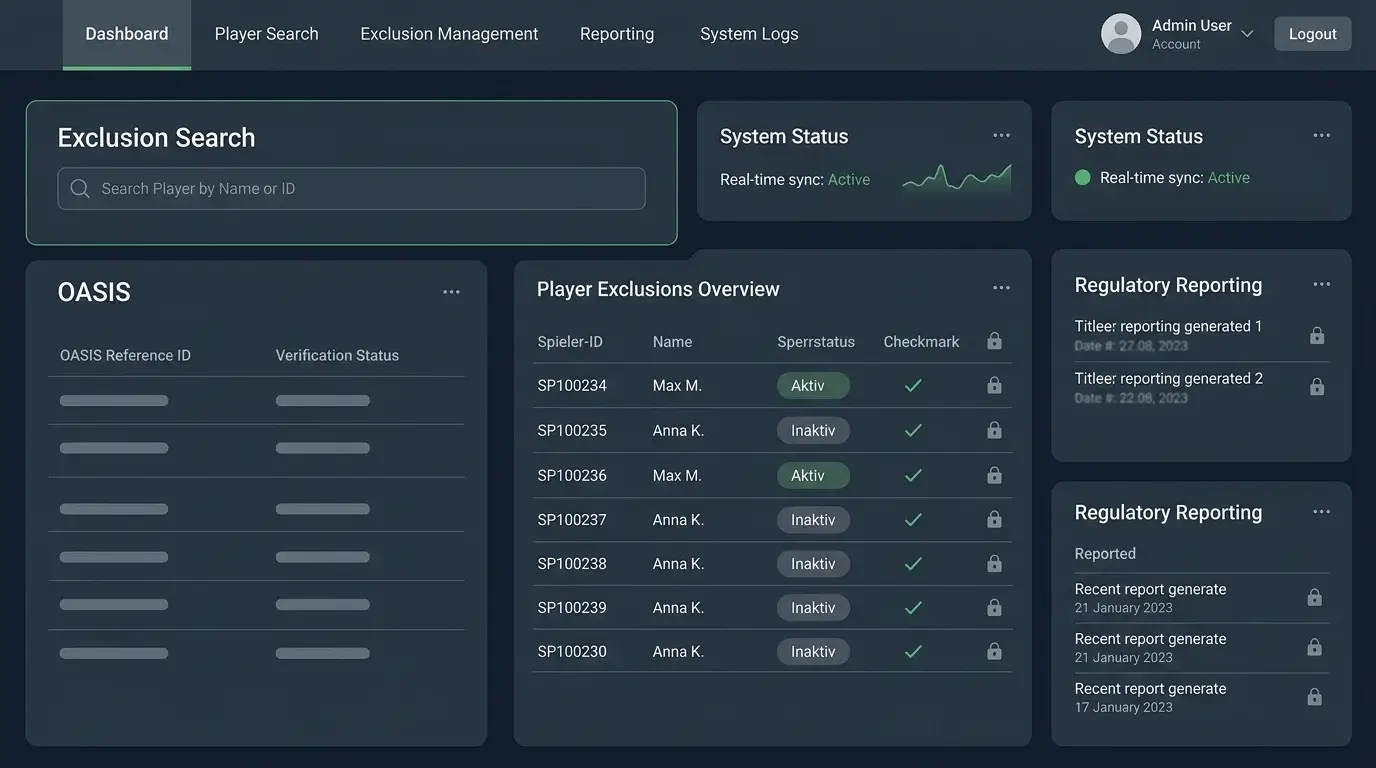This screenshot has width=1376, height=768.
Task: Click lock icon beside Titleer reporting generated 1
Action: (x=1317, y=335)
